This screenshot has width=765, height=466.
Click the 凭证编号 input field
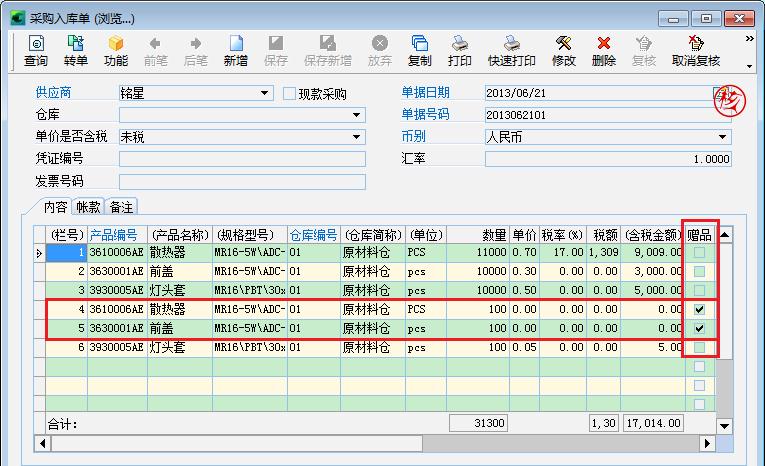pyautogui.click(x=242, y=159)
